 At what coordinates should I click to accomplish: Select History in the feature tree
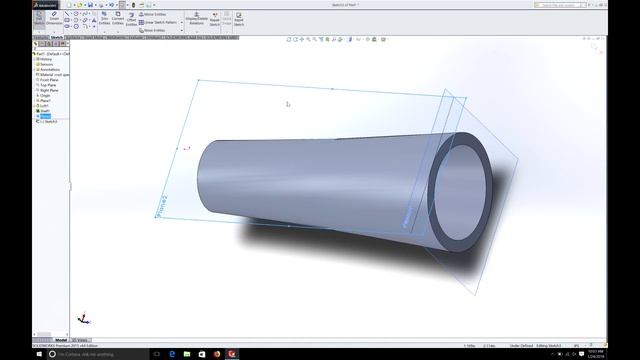pyautogui.click(x=45, y=59)
